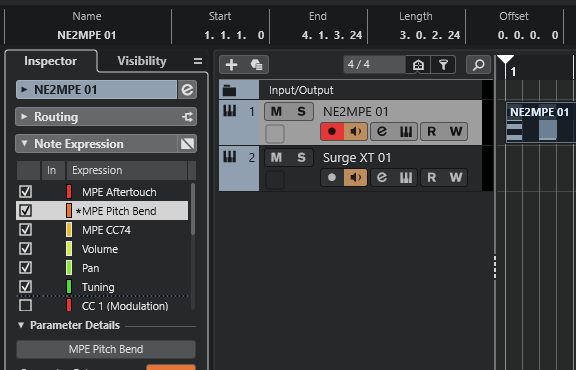Click the instrument icon on track 2
The image size is (576, 370).
click(230, 157)
